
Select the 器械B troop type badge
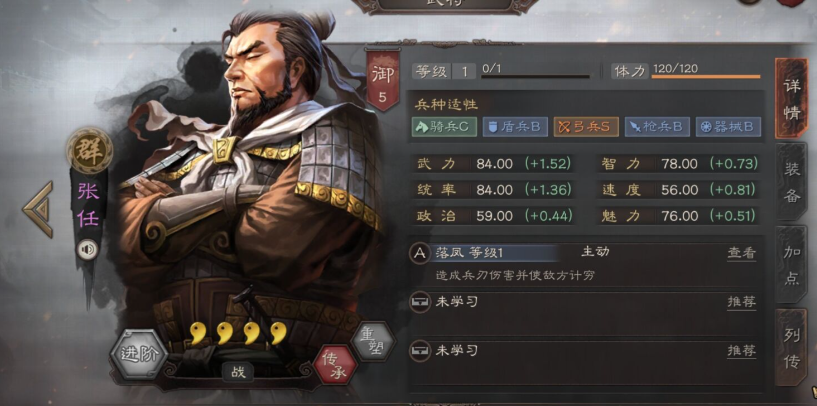tap(728, 127)
